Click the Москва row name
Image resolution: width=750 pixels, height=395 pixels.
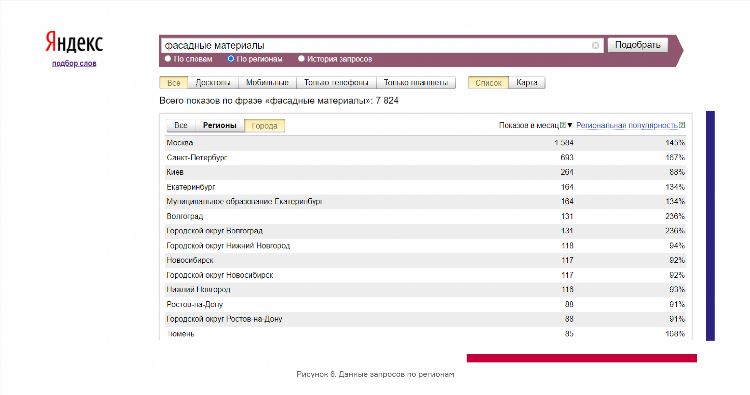point(180,143)
